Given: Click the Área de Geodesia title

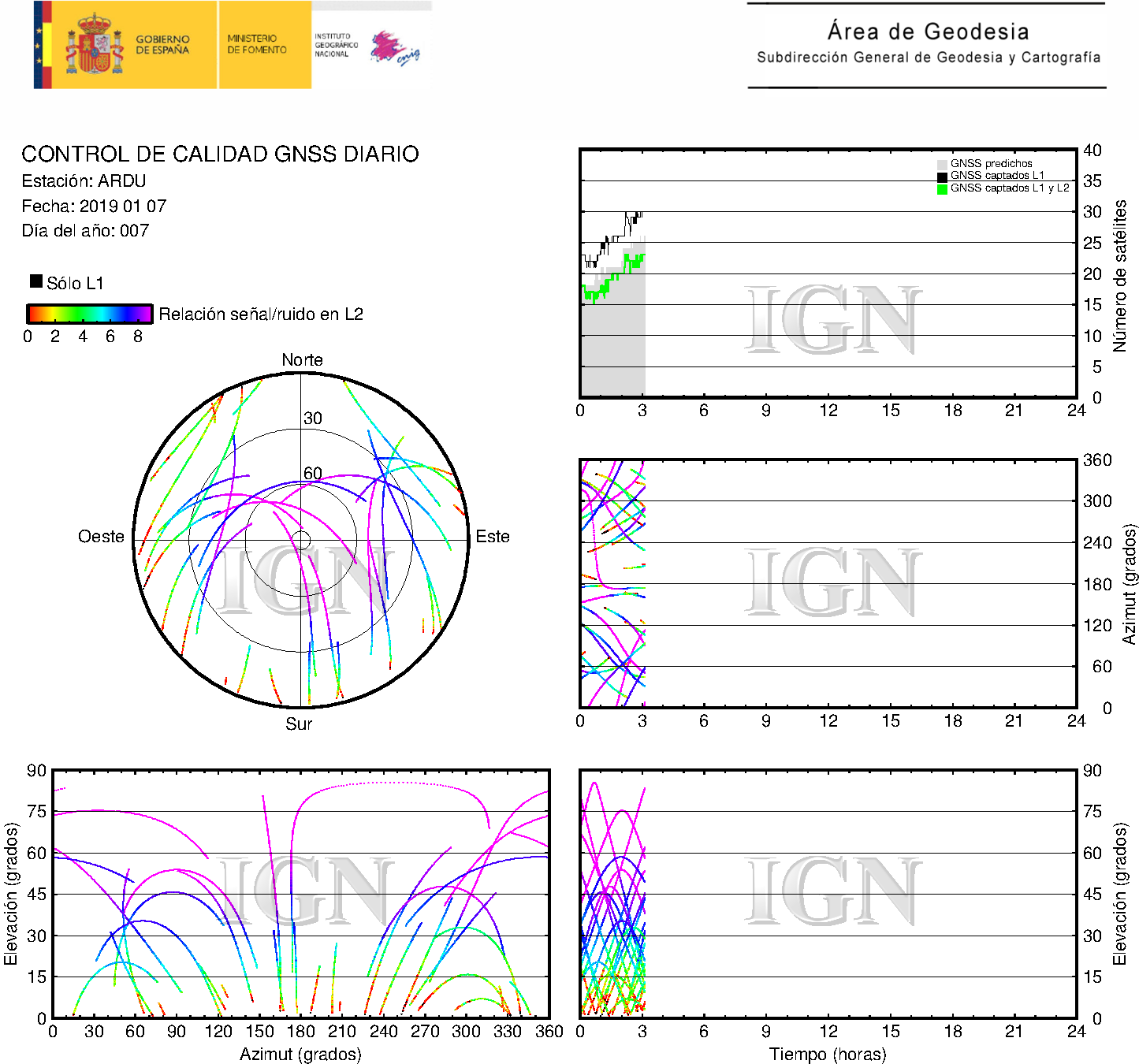Looking at the screenshot, I should 928,32.
